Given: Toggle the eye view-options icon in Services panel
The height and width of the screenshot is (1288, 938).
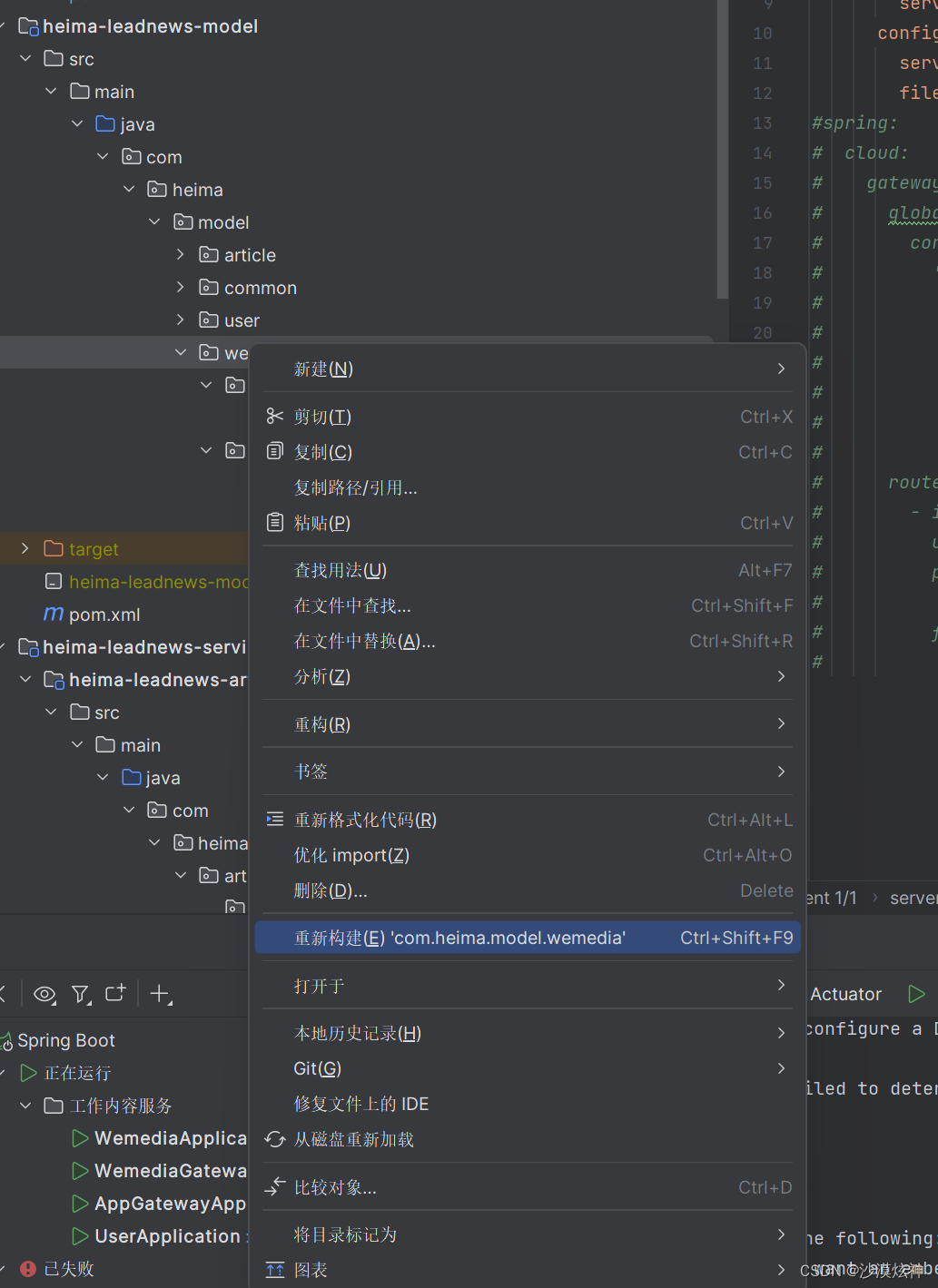Looking at the screenshot, I should click(44, 994).
